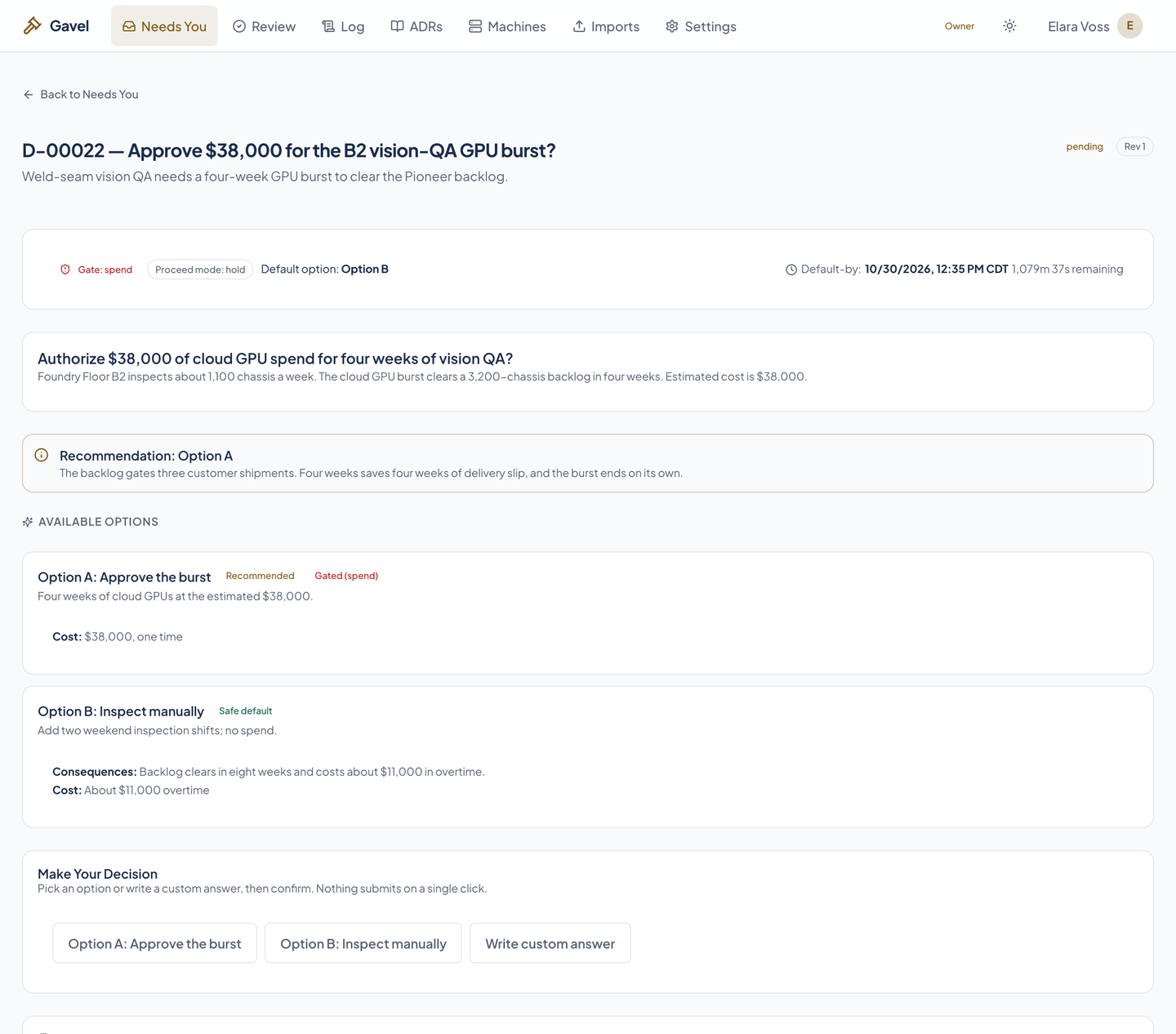Click the Default option: Option B text
The image size is (1176, 1034).
[325, 270]
